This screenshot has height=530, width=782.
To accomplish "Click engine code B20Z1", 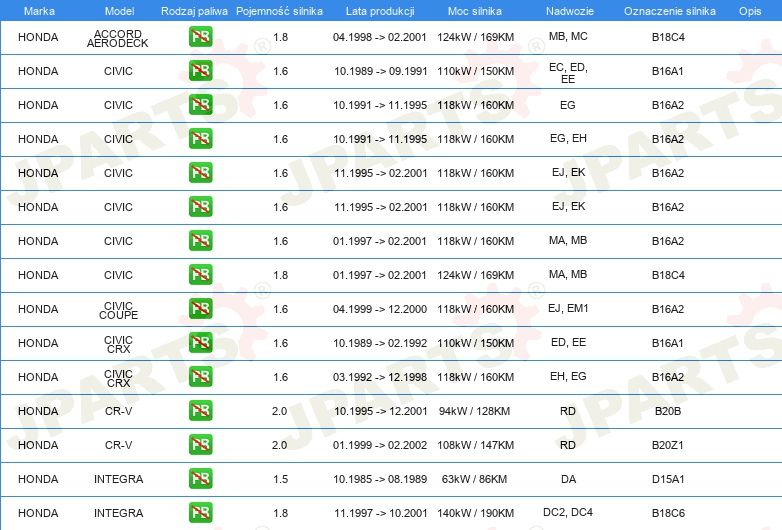I will coord(668,445).
